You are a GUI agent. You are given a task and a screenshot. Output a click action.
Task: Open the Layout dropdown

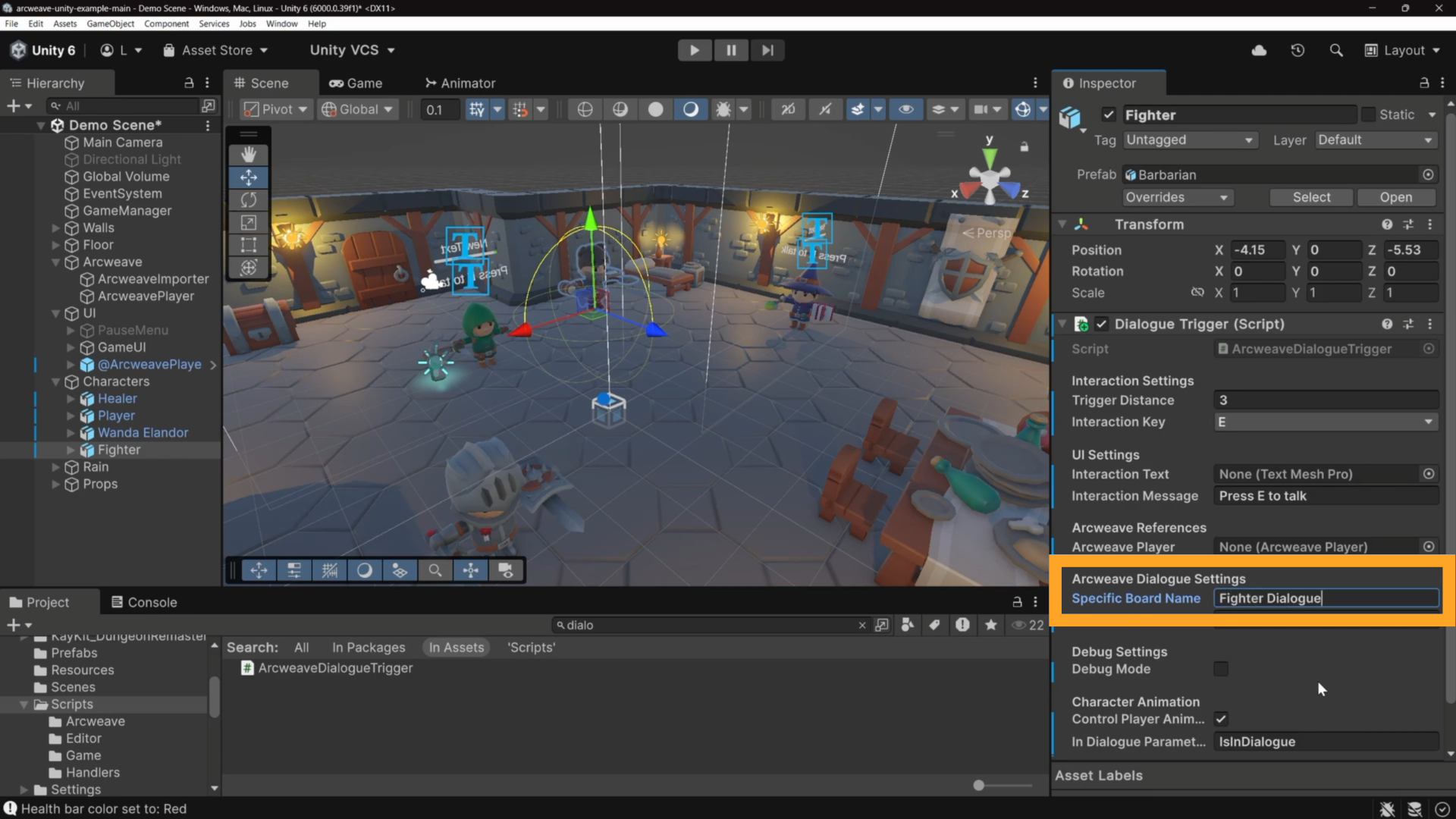click(x=1402, y=50)
